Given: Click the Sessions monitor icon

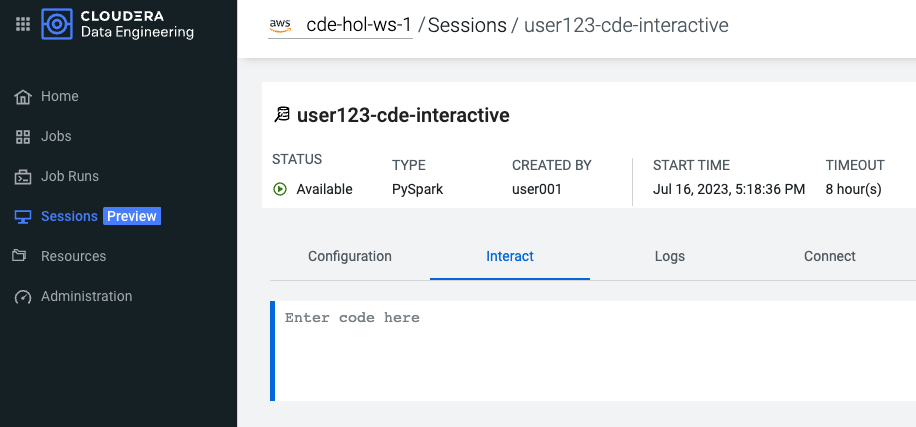Looking at the screenshot, I should click(23, 217).
